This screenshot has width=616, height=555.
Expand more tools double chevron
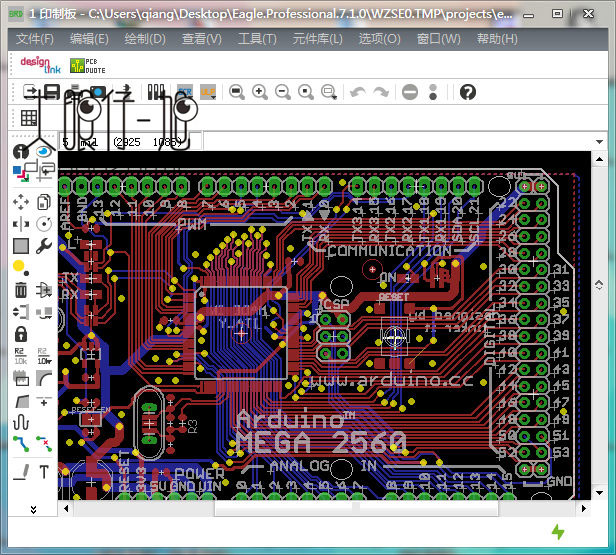33,509
